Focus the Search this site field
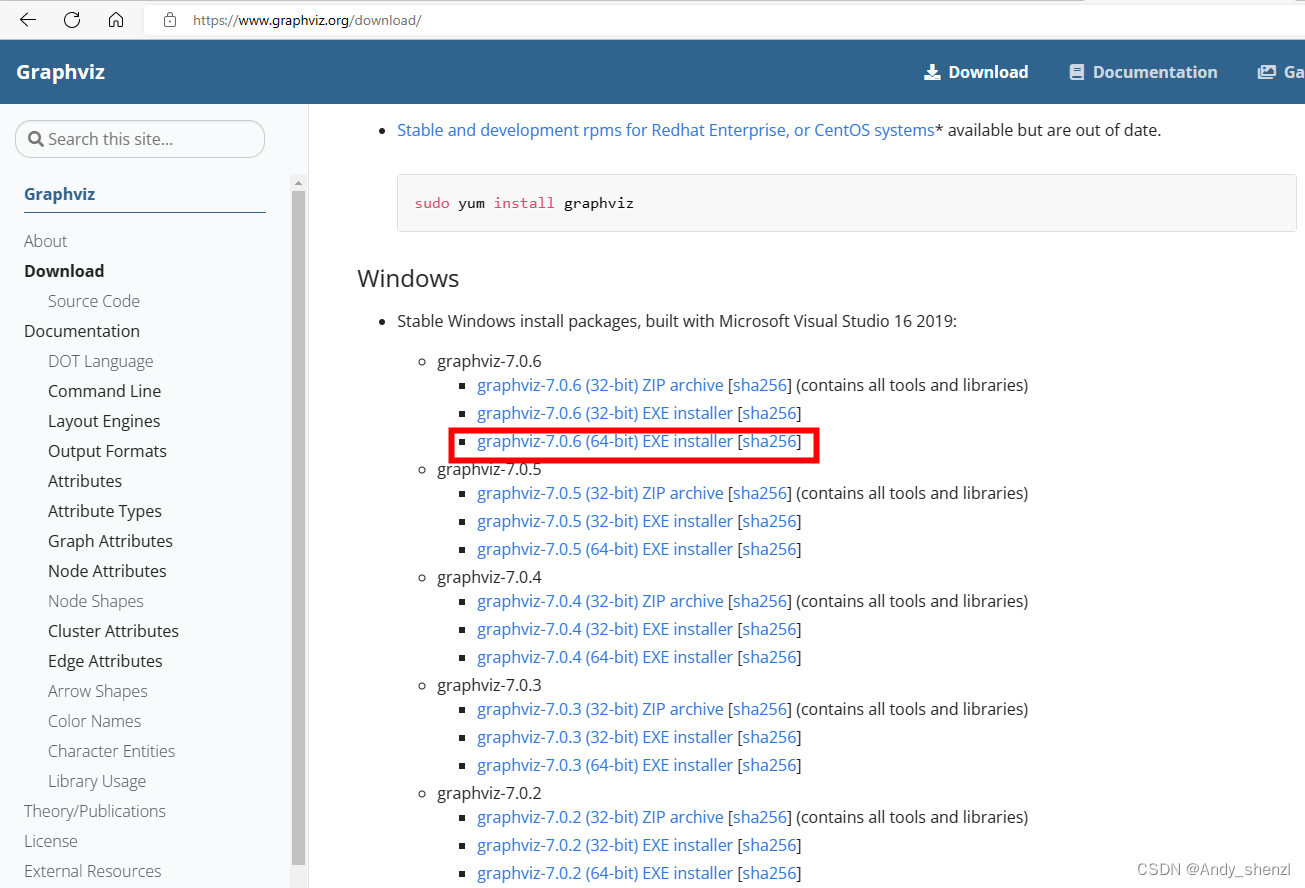1305x888 pixels. coord(140,139)
